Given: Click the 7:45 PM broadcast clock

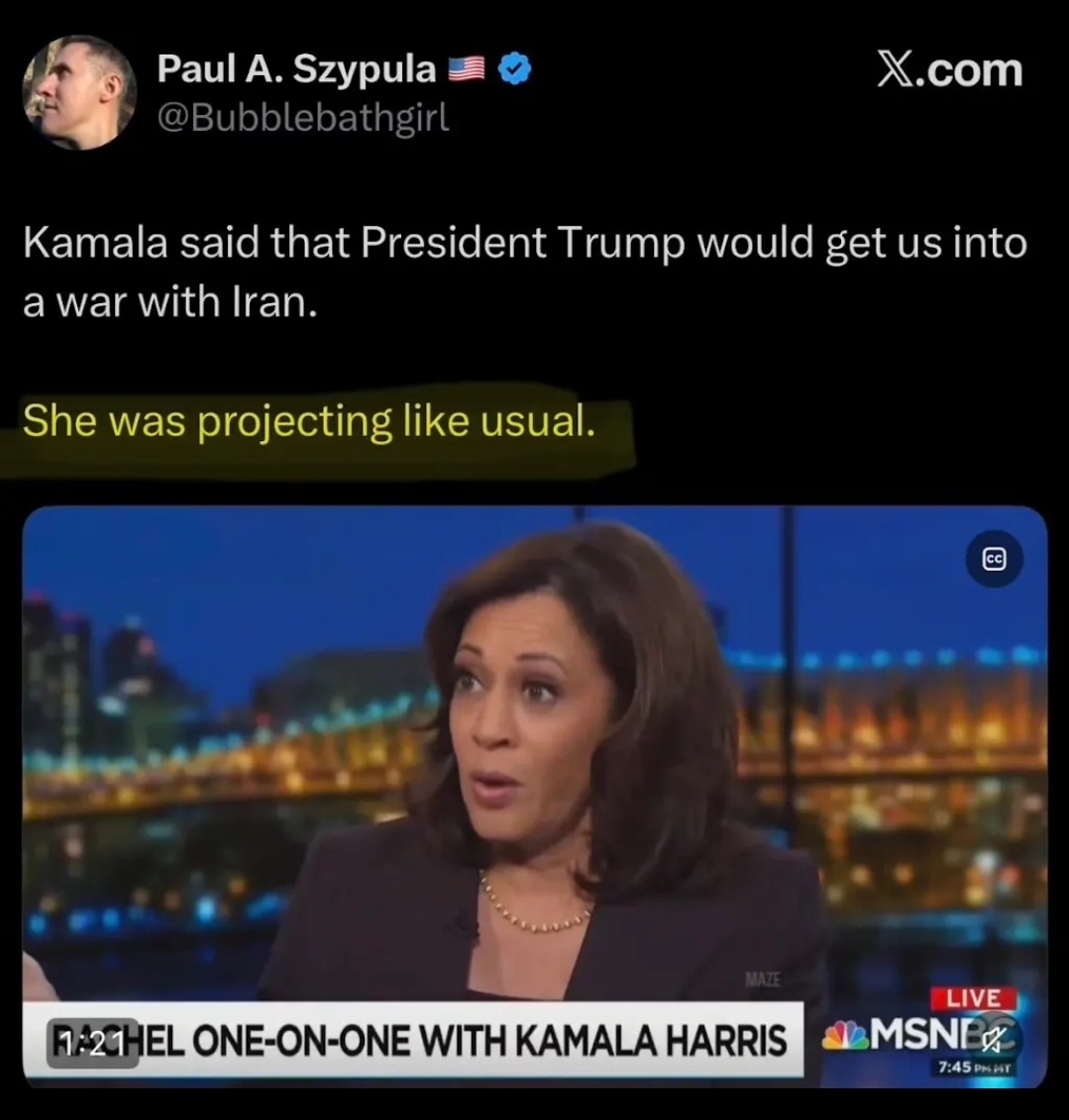Looking at the screenshot, I should click(974, 1067).
